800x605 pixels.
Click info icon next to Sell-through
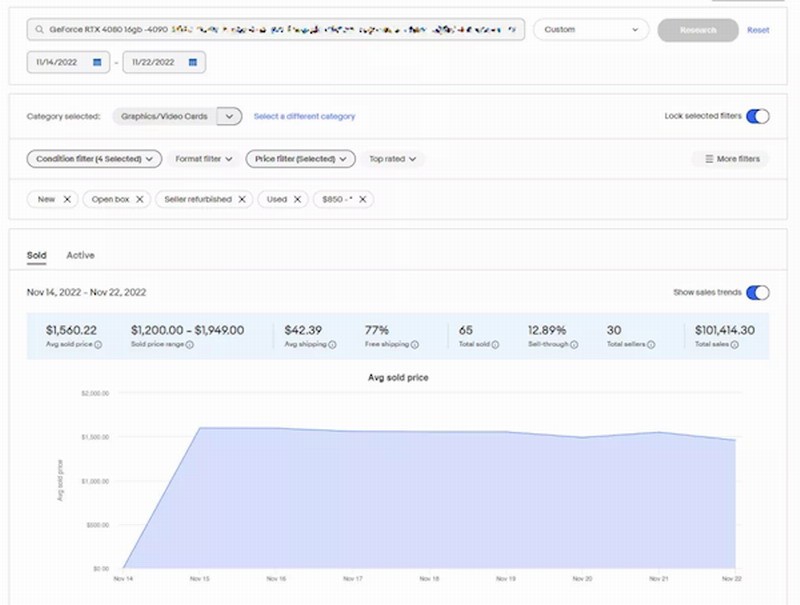click(574, 345)
